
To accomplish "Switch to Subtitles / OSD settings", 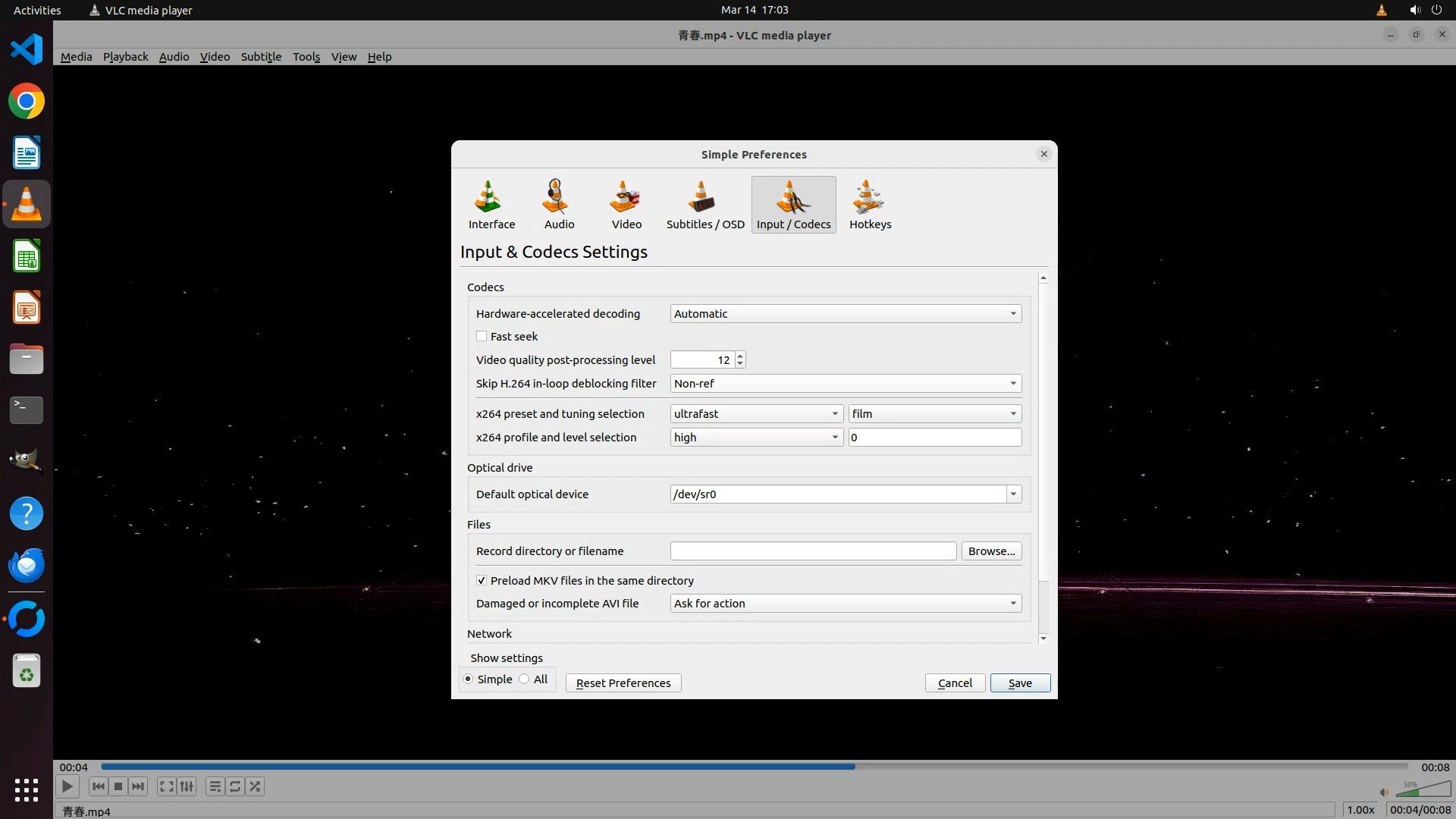I will 704,205.
